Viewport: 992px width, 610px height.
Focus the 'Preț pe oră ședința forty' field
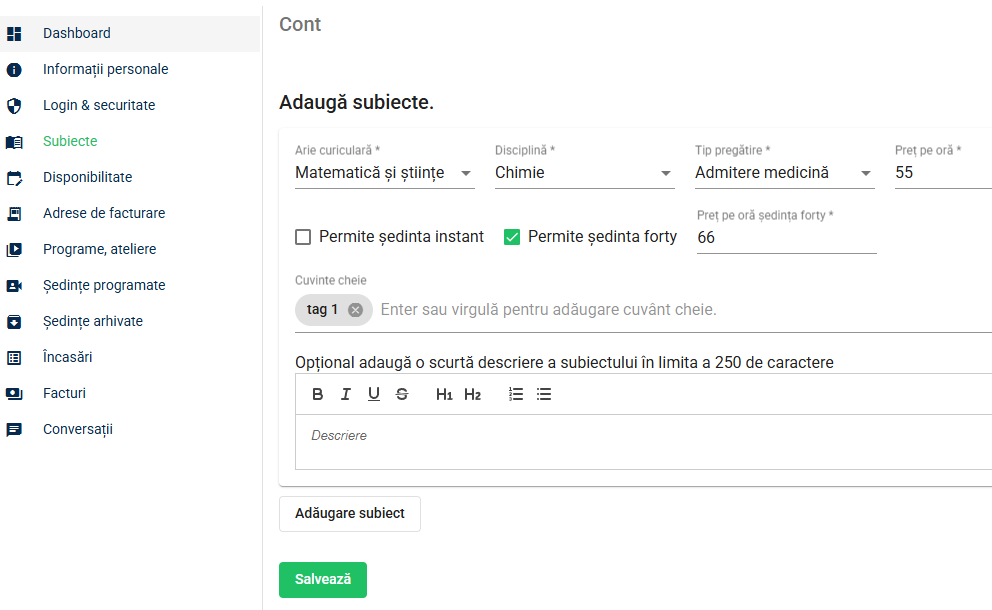click(786, 238)
